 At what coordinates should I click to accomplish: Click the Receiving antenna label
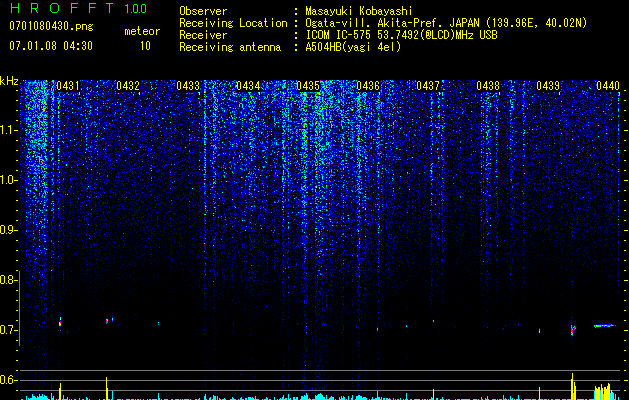pyautogui.click(x=230, y=47)
